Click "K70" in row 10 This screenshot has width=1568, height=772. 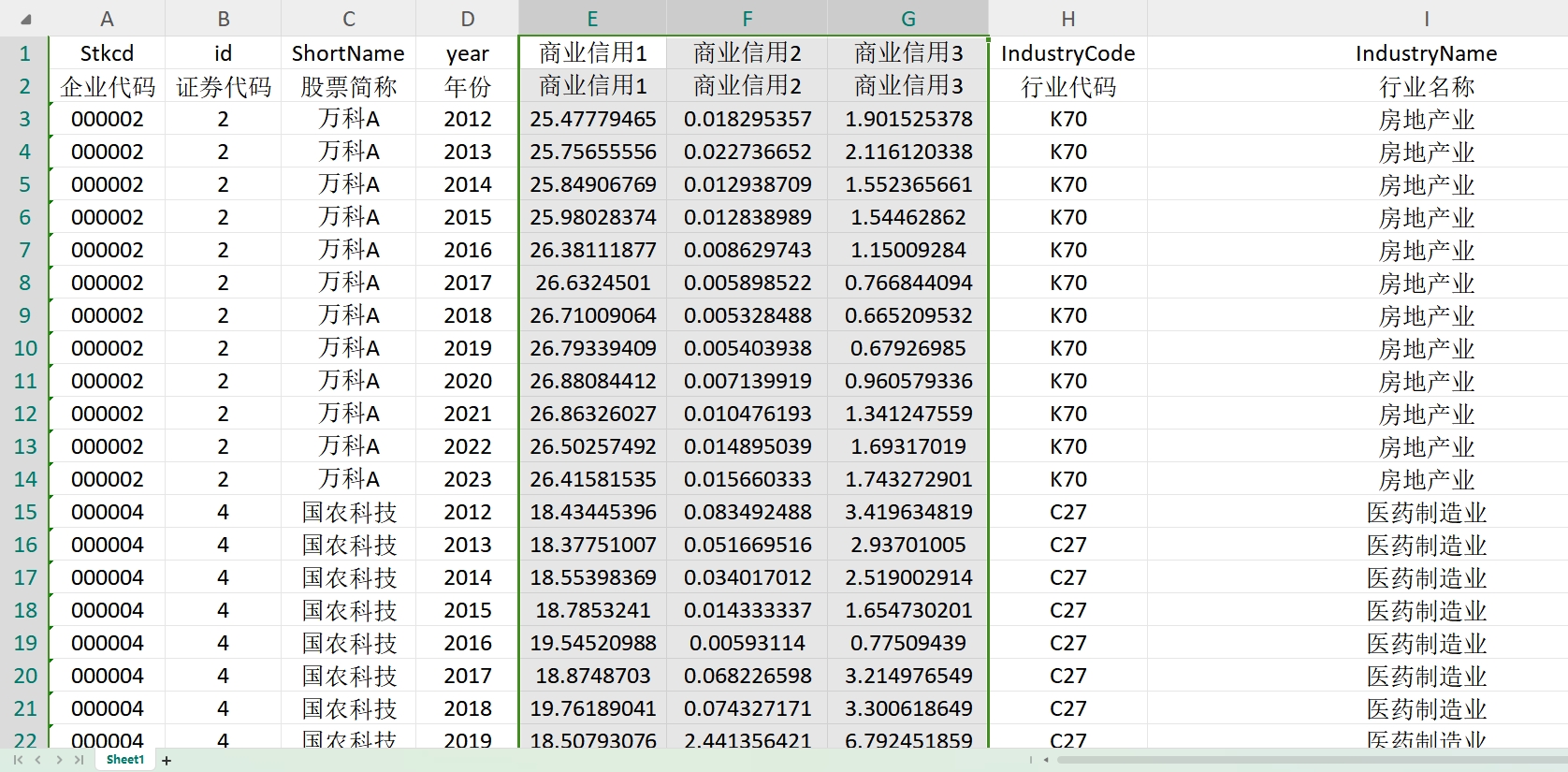tap(1067, 348)
